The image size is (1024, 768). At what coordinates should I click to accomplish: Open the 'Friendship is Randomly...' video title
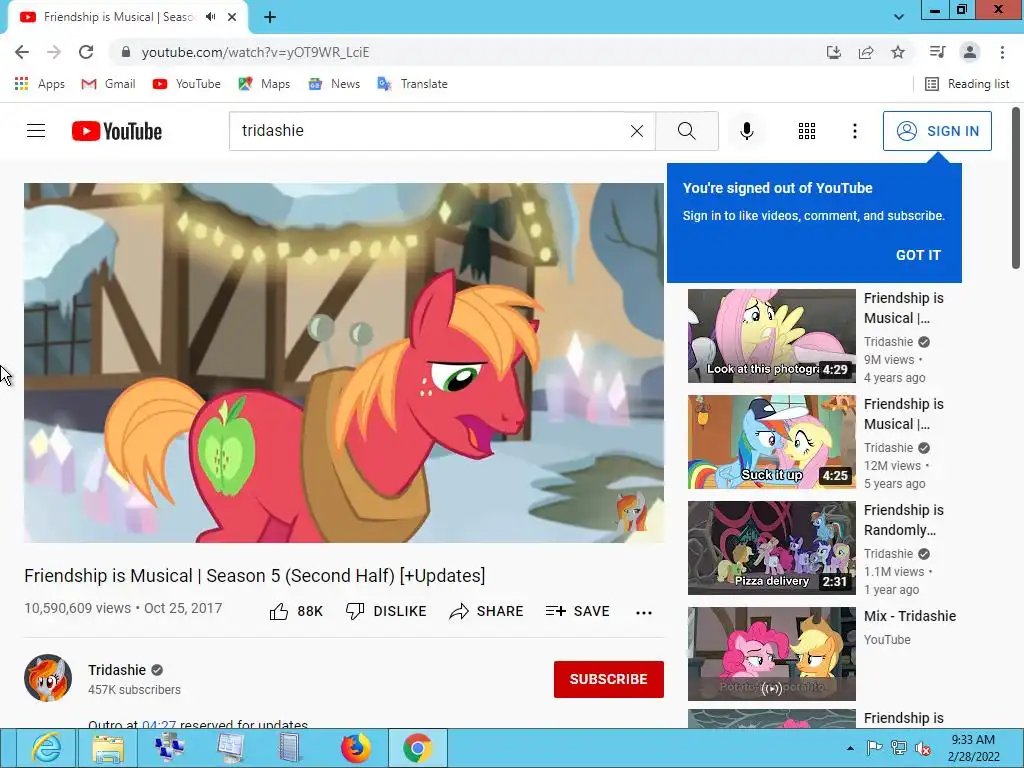click(x=904, y=520)
